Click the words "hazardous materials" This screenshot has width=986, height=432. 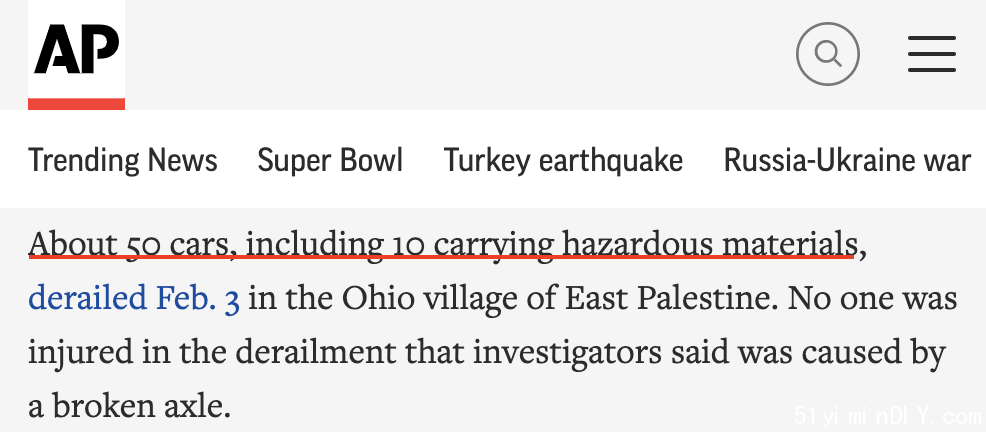tap(709, 244)
